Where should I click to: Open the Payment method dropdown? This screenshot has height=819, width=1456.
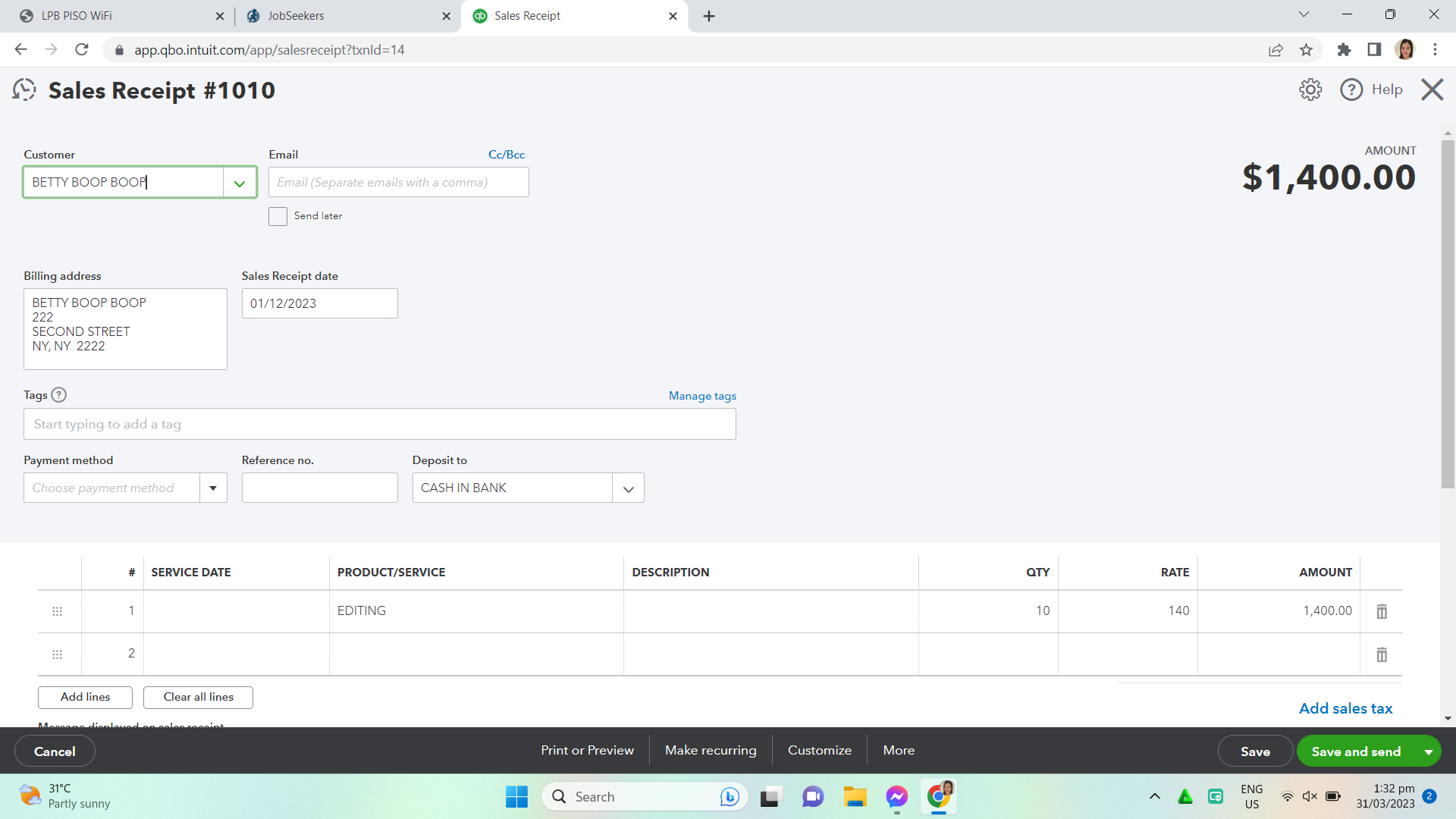(x=213, y=488)
